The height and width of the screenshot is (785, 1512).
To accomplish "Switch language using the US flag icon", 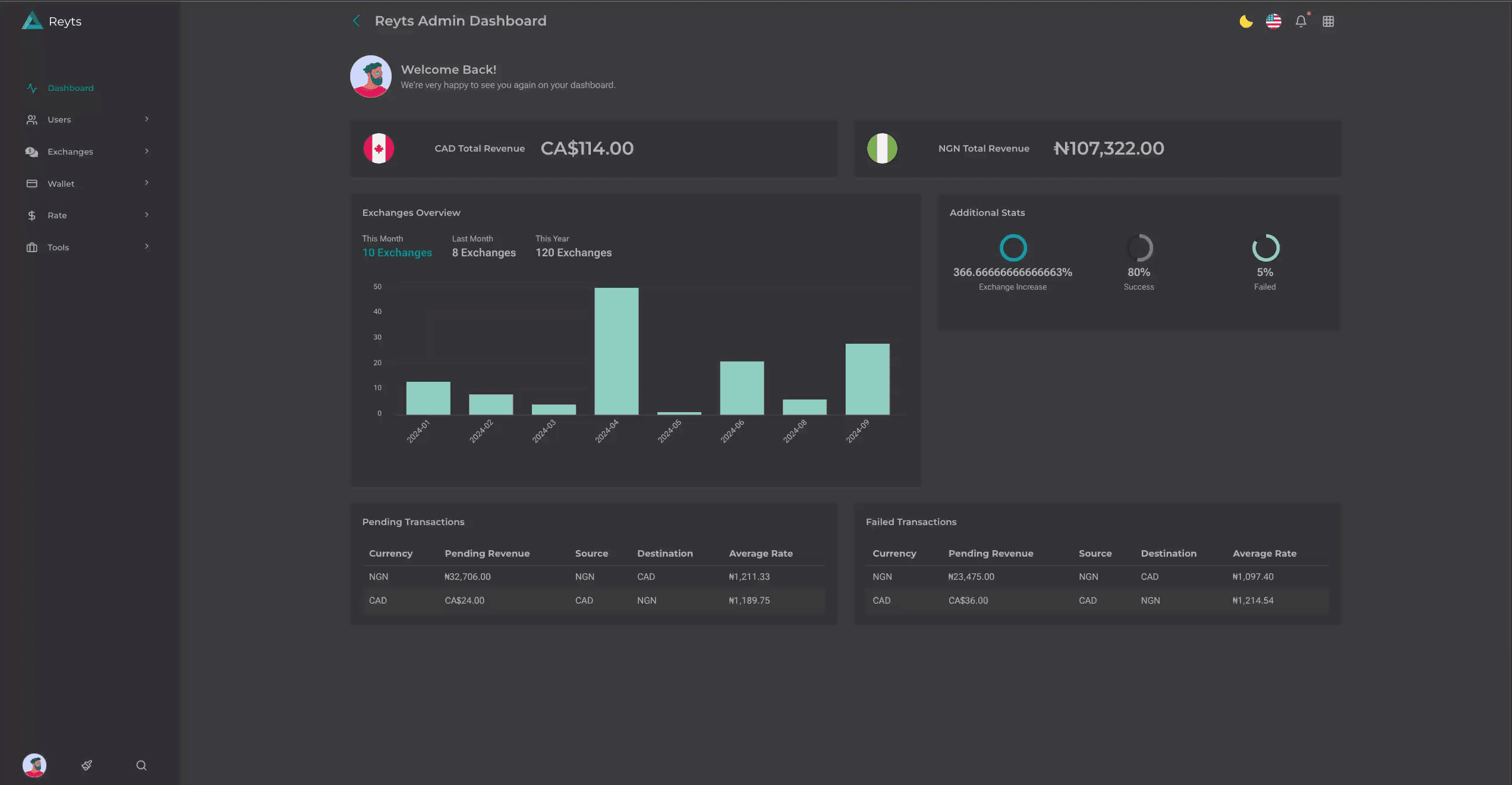I will 1273,21.
